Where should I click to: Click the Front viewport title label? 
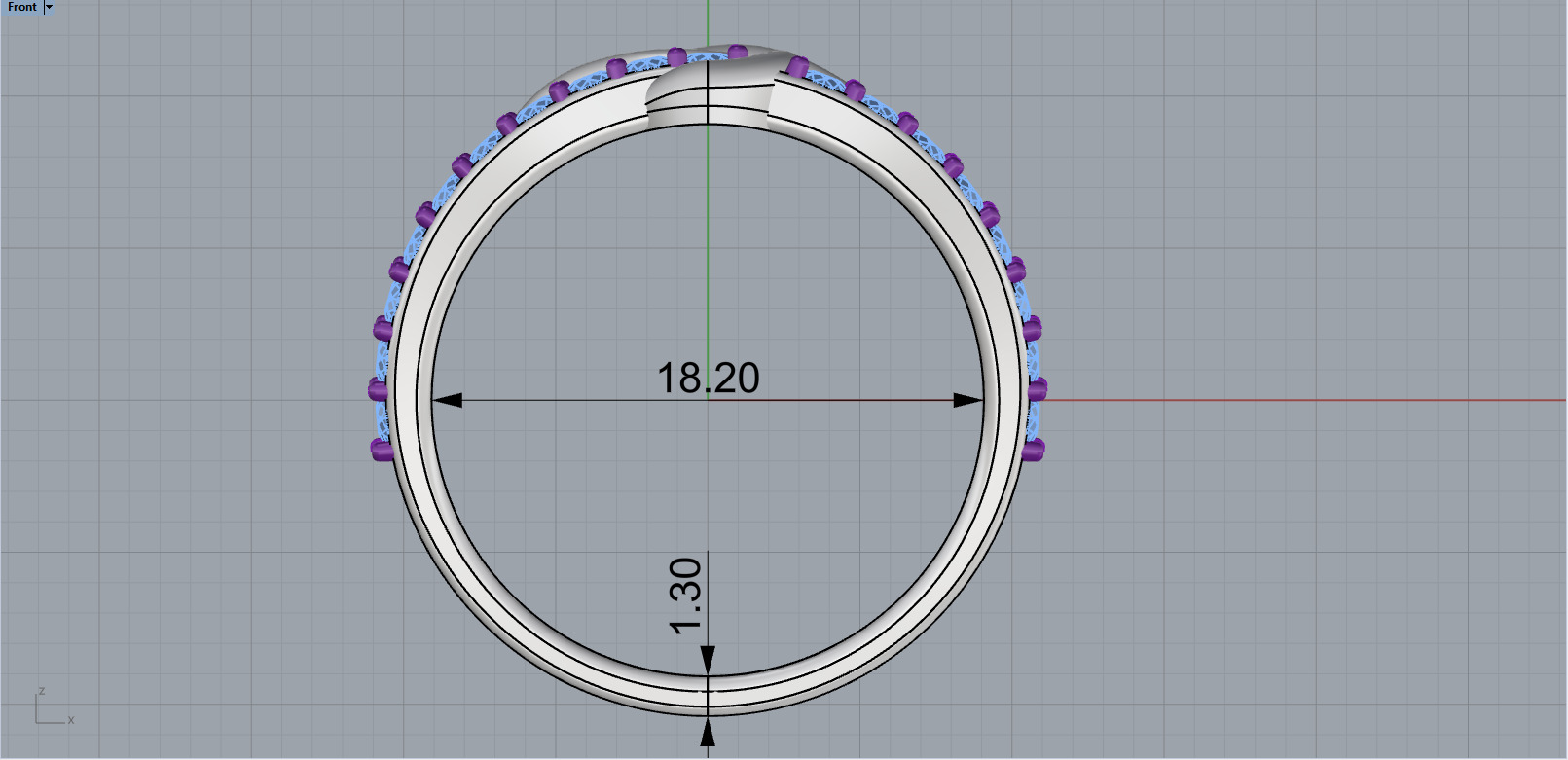pos(21,7)
